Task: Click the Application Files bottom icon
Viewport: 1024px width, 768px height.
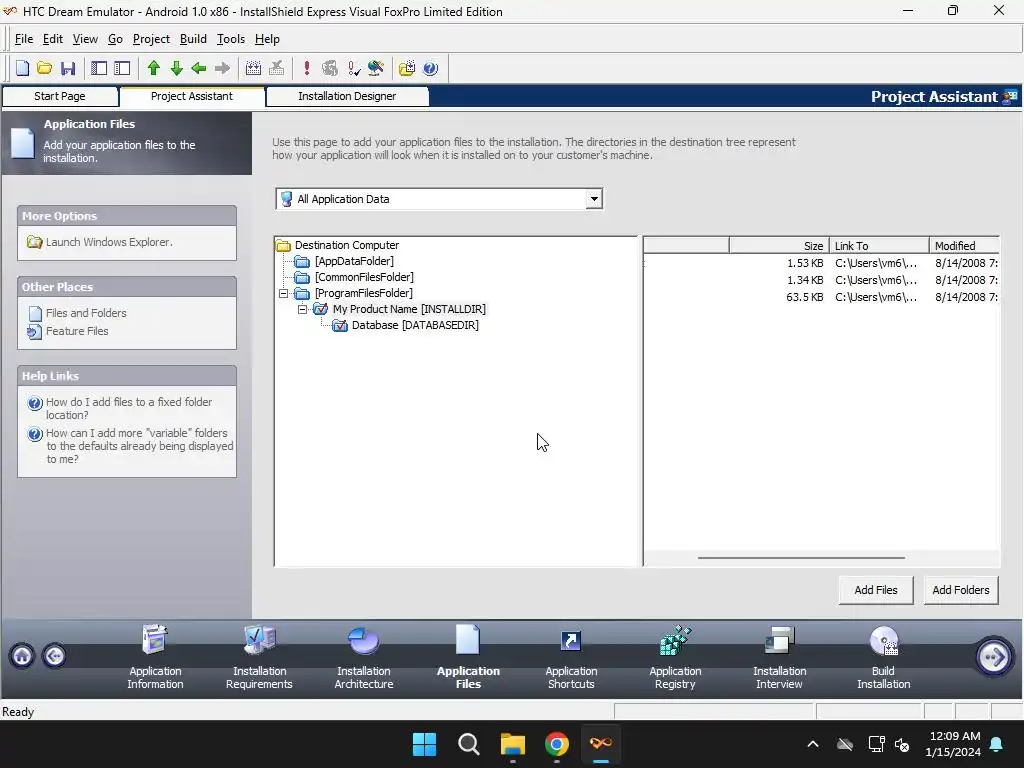Action: click(468, 640)
